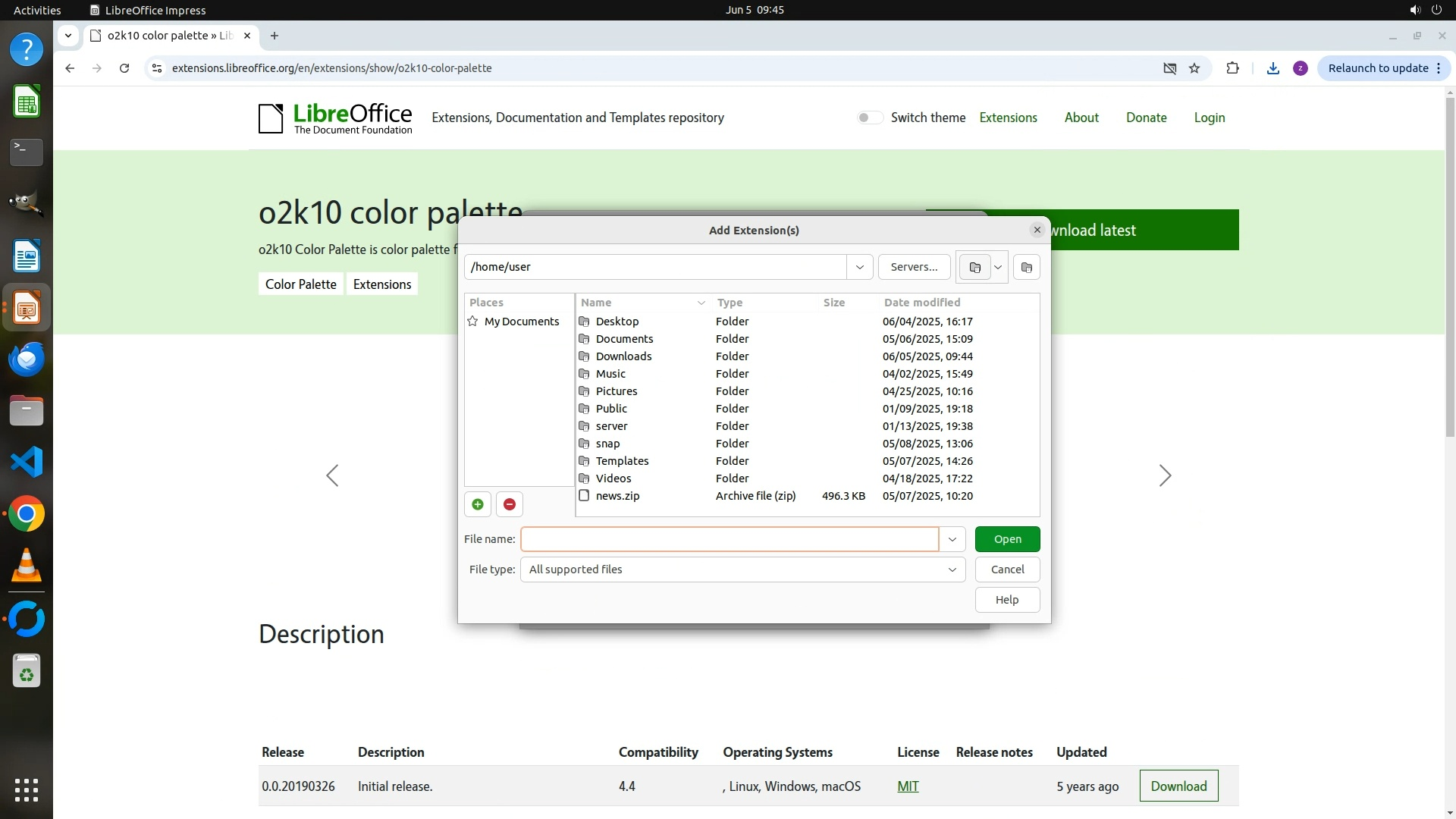Image resolution: width=1456 pixels, height=819 pixels.
Task: Bookmark page with star icon
Action: tap(1194, 68)
